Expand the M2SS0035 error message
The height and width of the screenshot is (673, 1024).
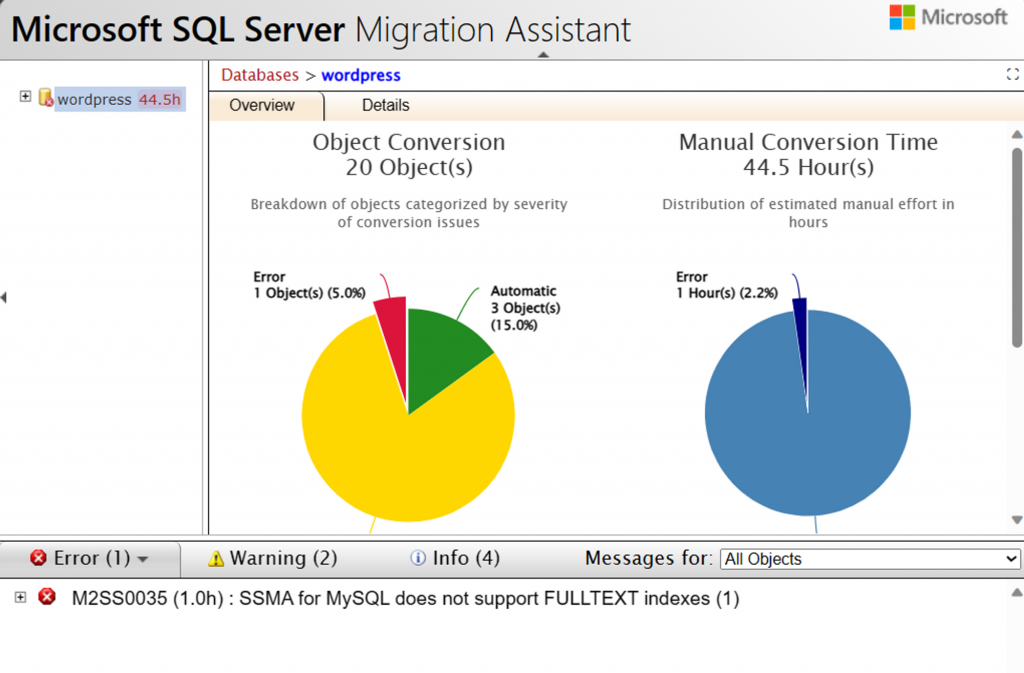click(20, 597)
